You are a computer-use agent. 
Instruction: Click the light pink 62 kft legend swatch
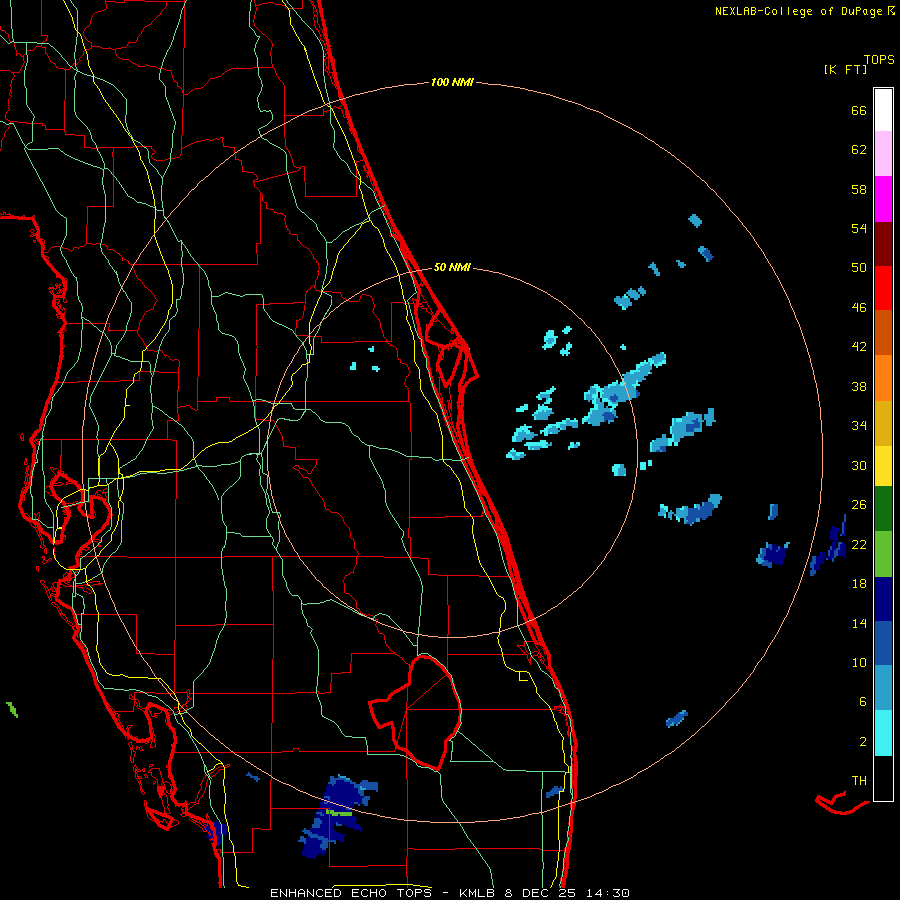(x=883, y=153)
